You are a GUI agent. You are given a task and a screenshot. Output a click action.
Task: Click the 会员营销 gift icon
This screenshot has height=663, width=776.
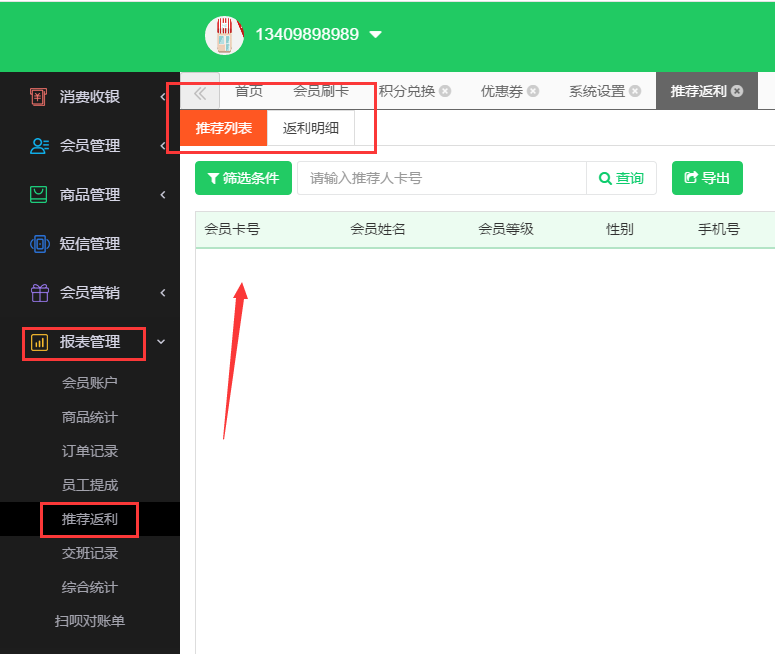(x=40, y=293)
